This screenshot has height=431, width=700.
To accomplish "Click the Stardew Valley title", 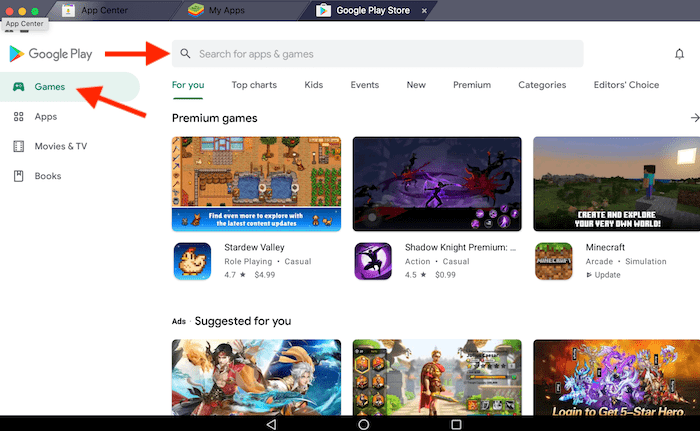I will click(254, 247).
